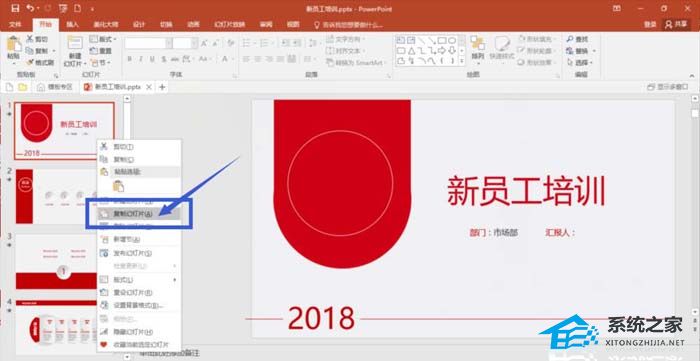This screenshot has width=700, height=361.
Task: Open the Insert ribbon tab
Action: [x=73, y=25]
